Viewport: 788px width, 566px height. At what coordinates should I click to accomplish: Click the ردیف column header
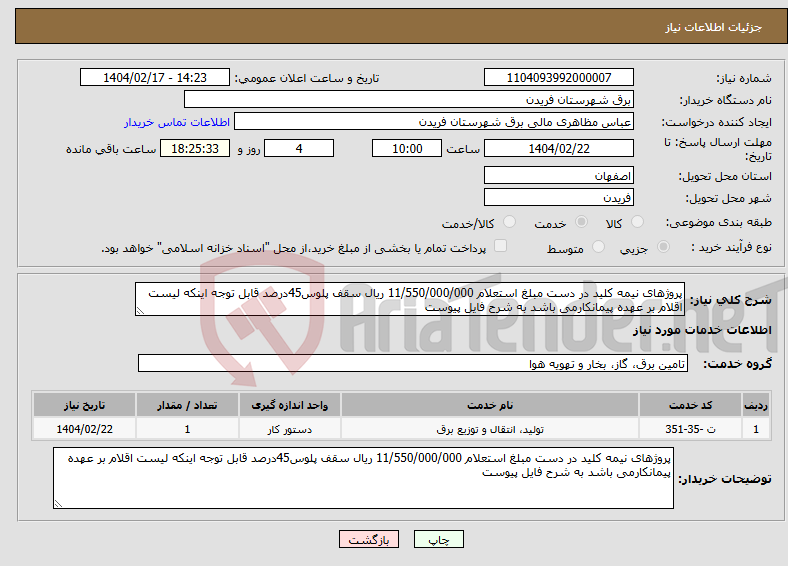point(756,405)
